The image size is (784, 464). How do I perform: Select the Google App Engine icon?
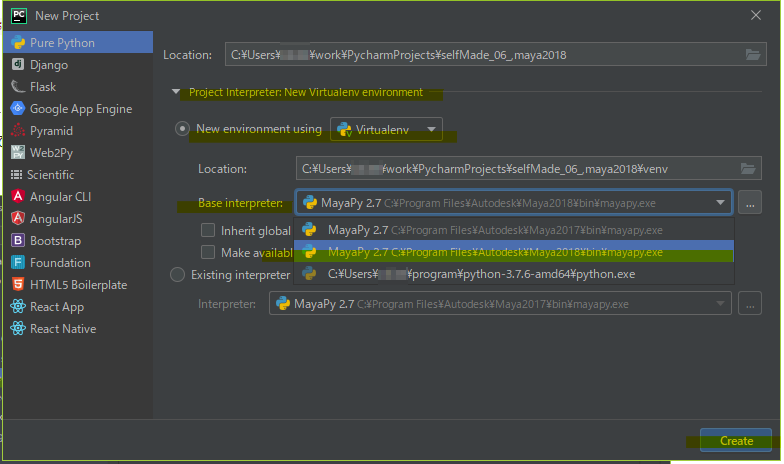point(18,109)
